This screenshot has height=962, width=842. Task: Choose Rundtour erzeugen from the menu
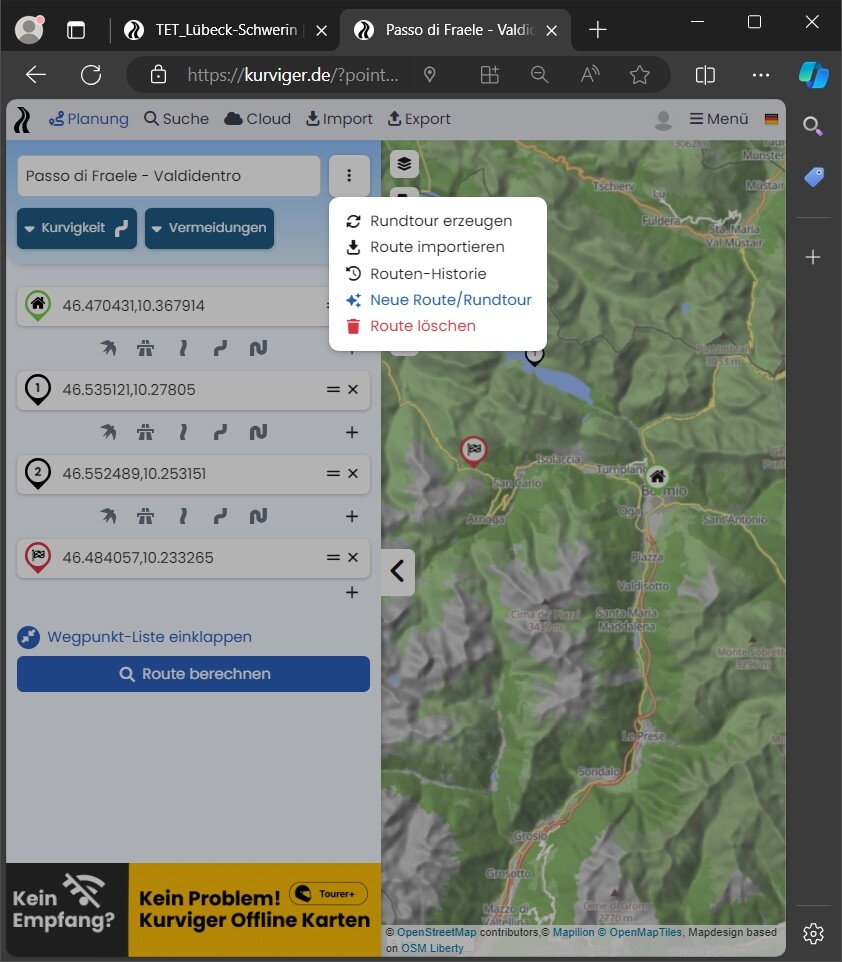(x=440, y=221)
